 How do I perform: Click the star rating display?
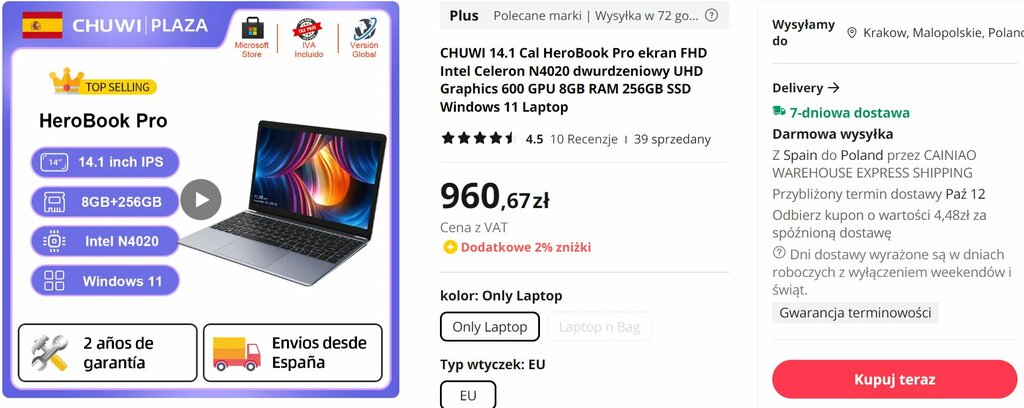(x=479, y=138)
